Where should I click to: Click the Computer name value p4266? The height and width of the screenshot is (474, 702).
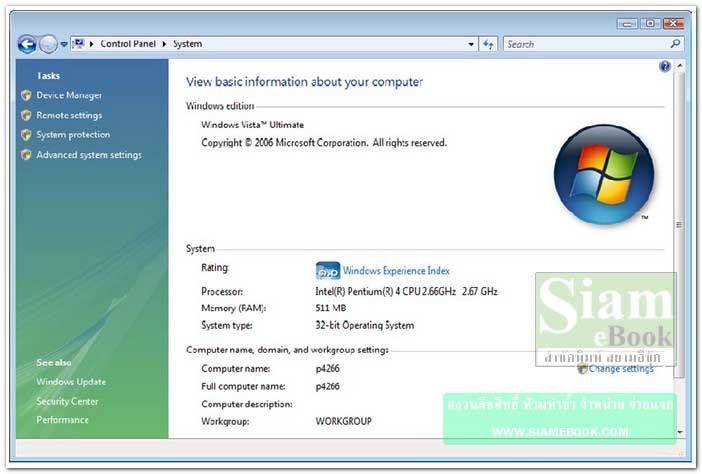(328, 369)
